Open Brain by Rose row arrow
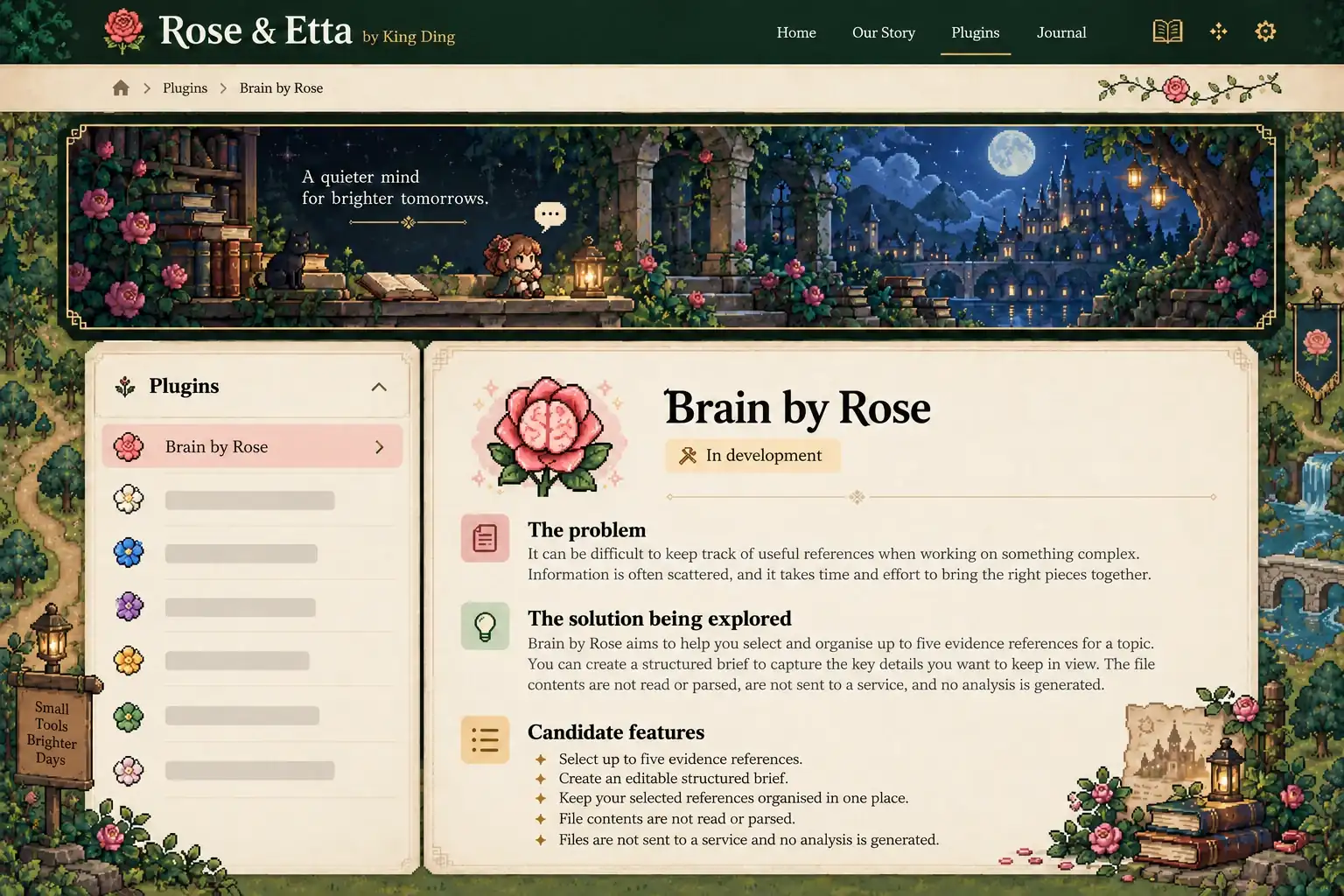The width and height of the screenshot is (1344, 896). point(380,447)
